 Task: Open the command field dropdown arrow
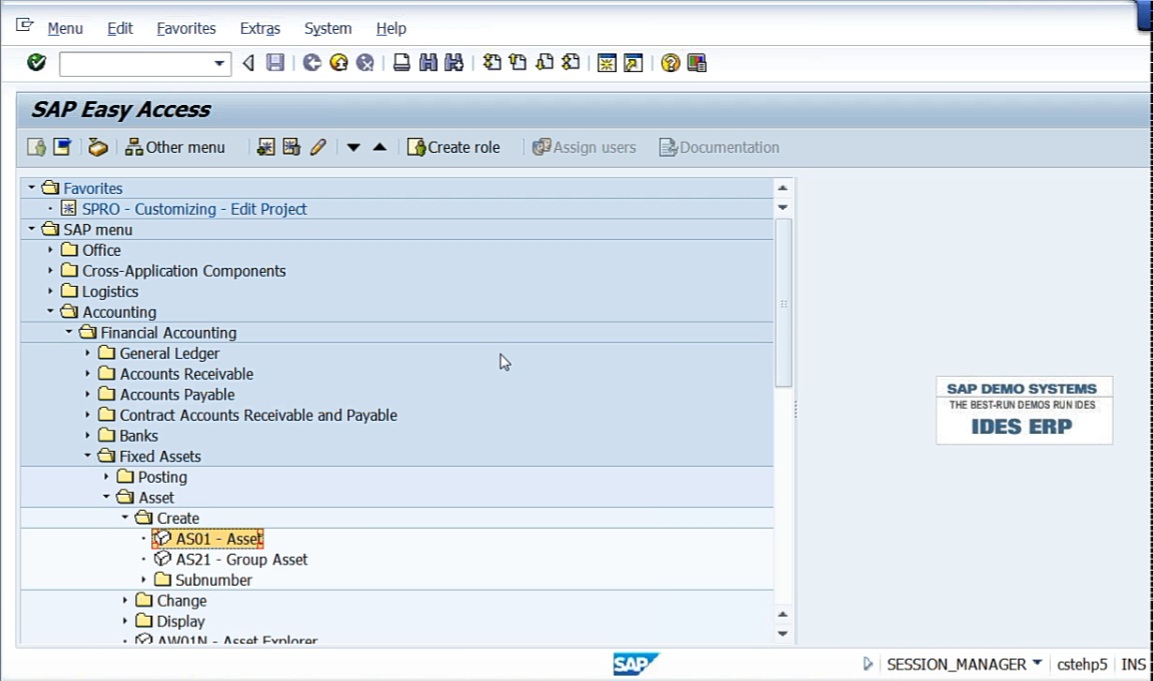coord(219,64)
